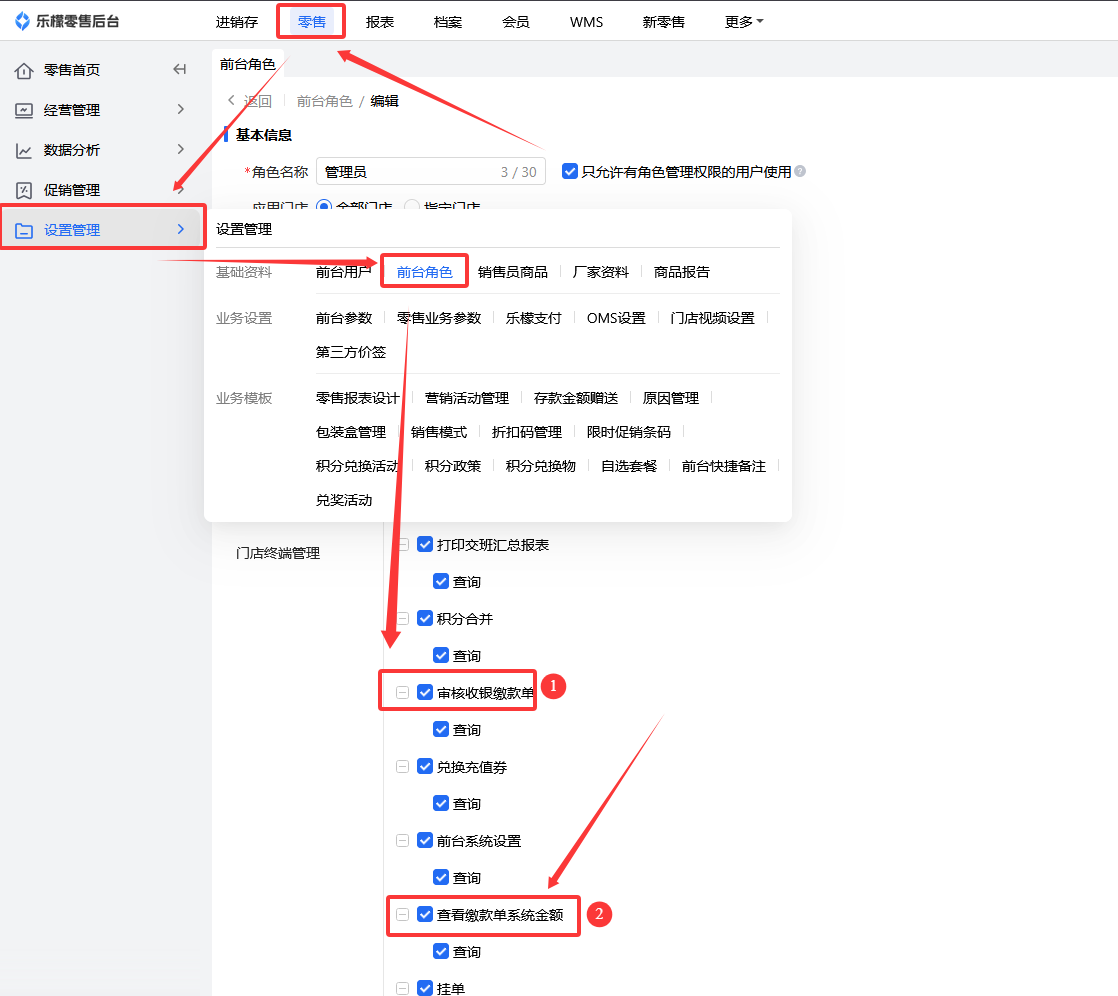This screenshot has height=996, width=1118.
Task: Uncheck 查询 under 打印交班汇总报表
Action: pyautogui.click(x=441, y=581)
